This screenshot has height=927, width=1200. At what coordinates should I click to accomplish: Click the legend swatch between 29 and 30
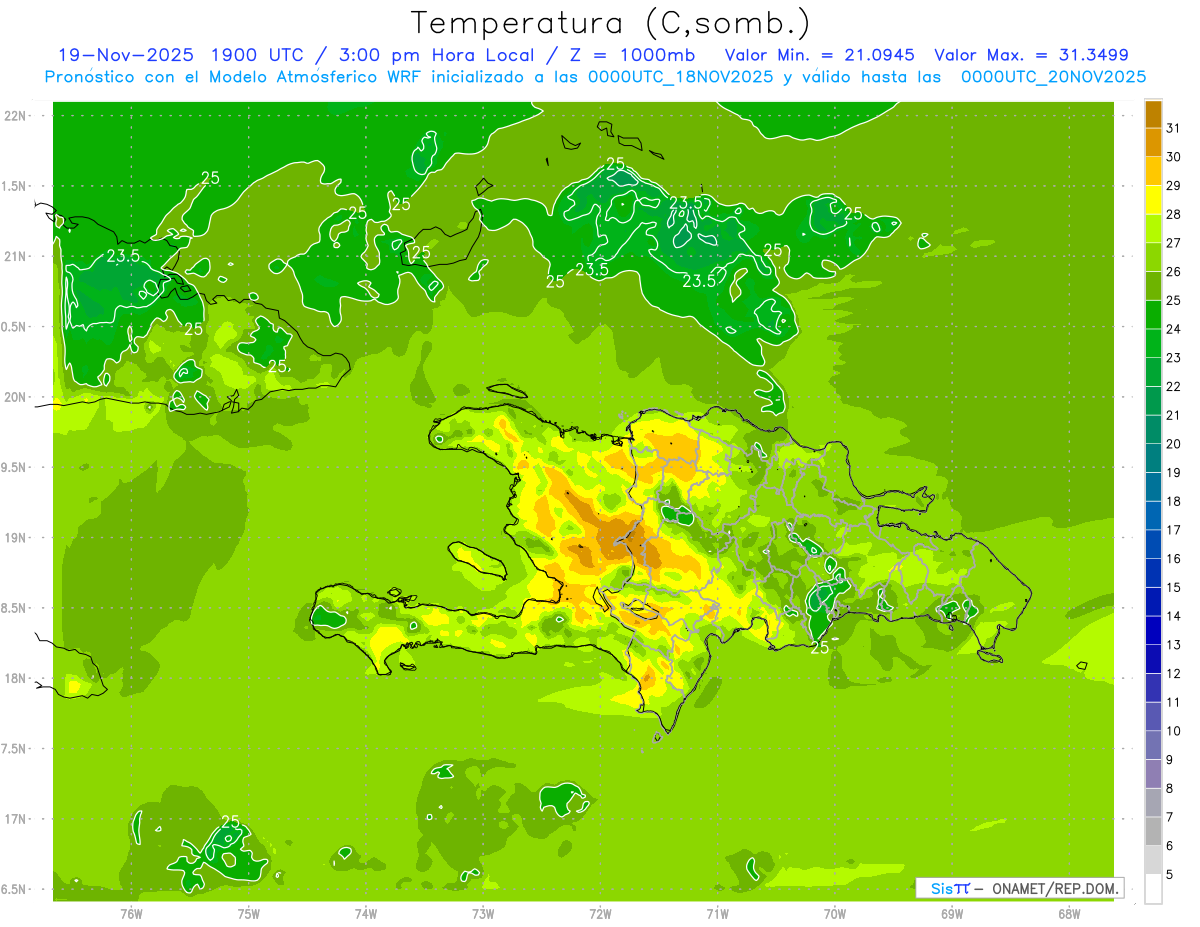point(1153,171)
